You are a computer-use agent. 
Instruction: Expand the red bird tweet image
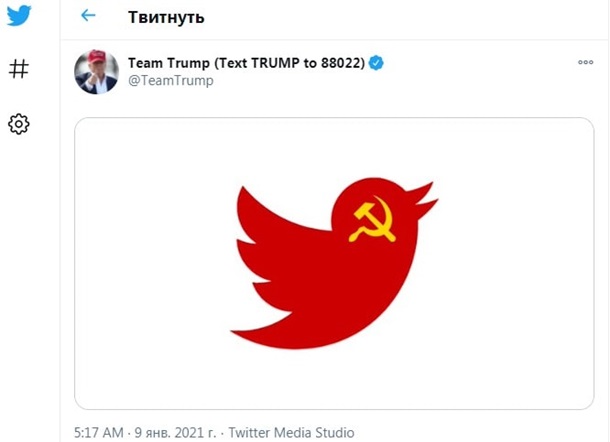(334, 263)
